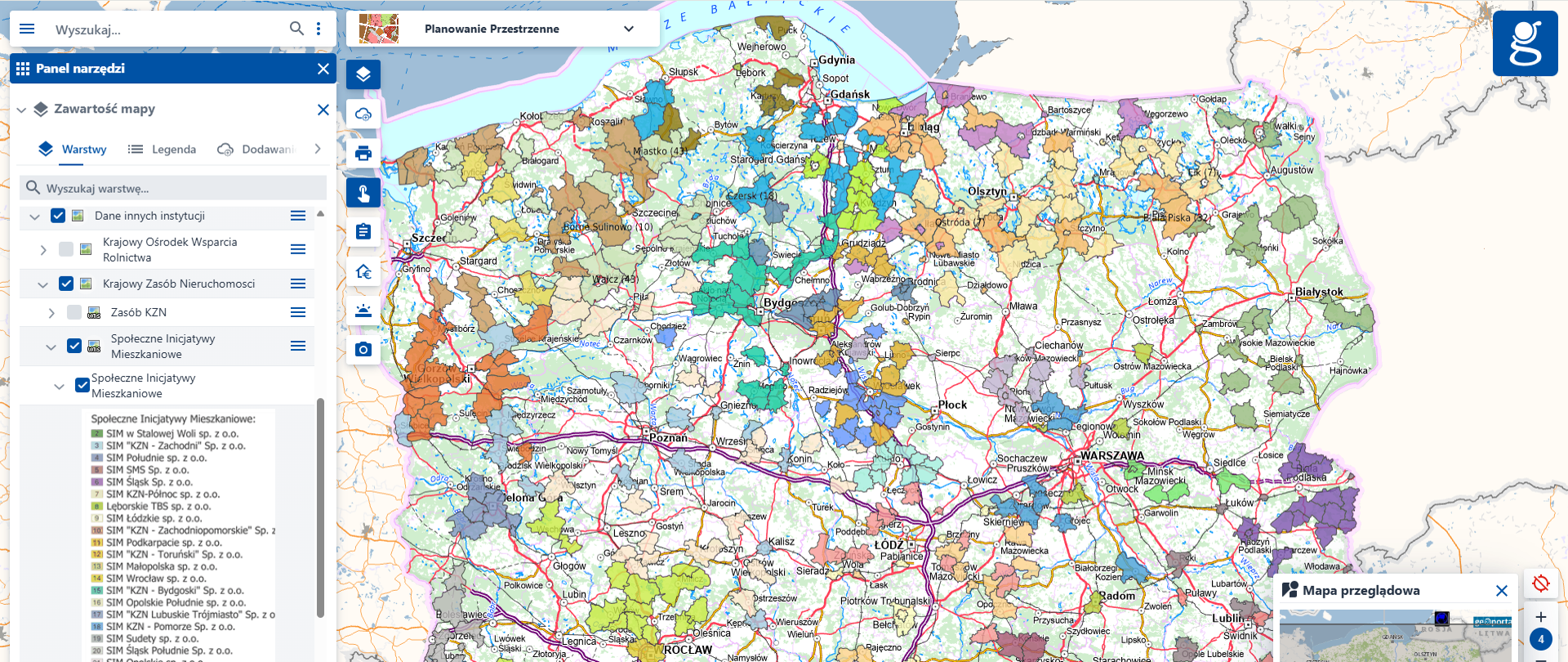1568x662 pixels.
Task: Close the Zawartość mapy section
Action: pos(323,110)
